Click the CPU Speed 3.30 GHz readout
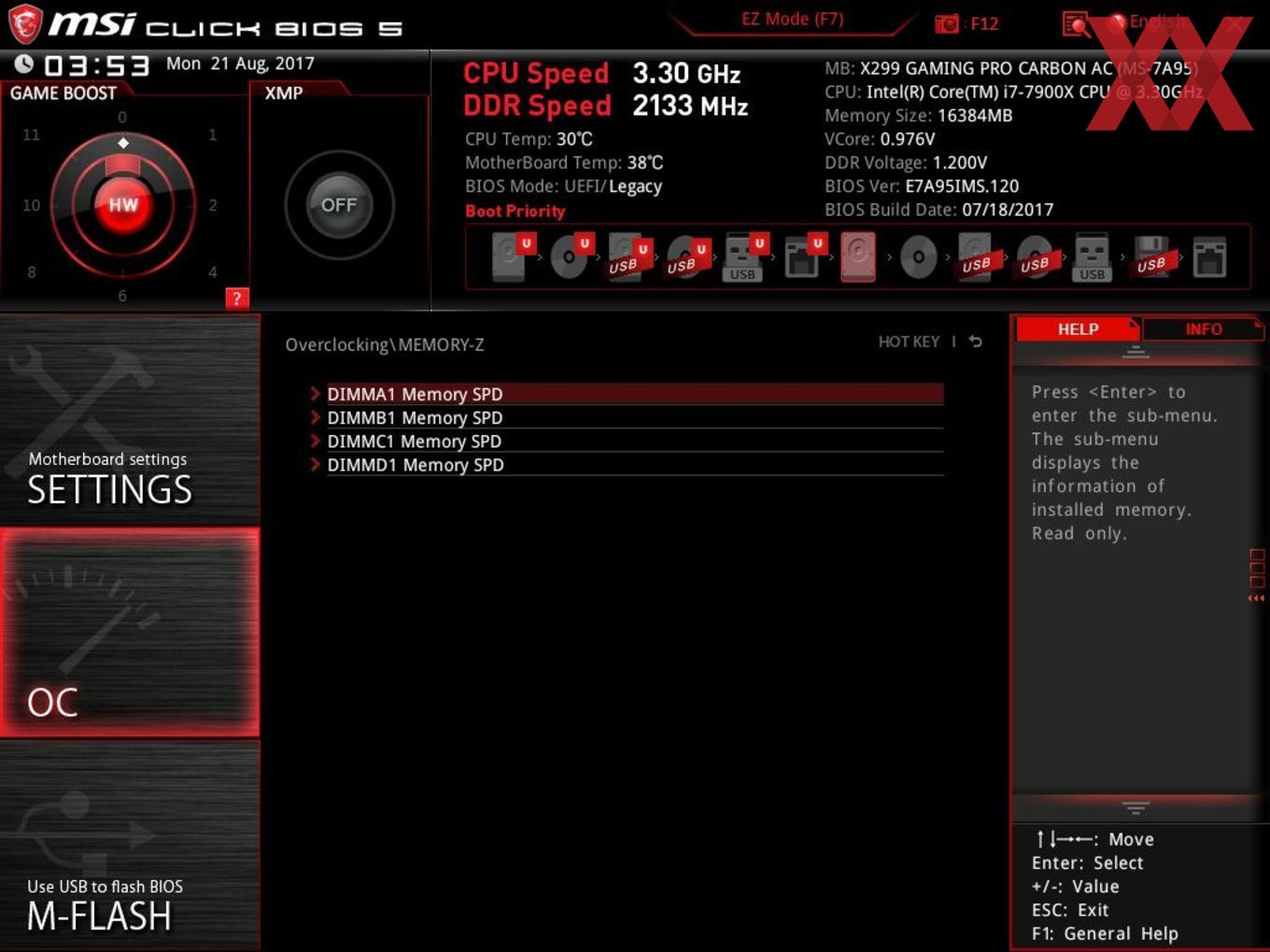Image resolution: width=1270 pixels, height=952 pixels. tap(601, 73)
